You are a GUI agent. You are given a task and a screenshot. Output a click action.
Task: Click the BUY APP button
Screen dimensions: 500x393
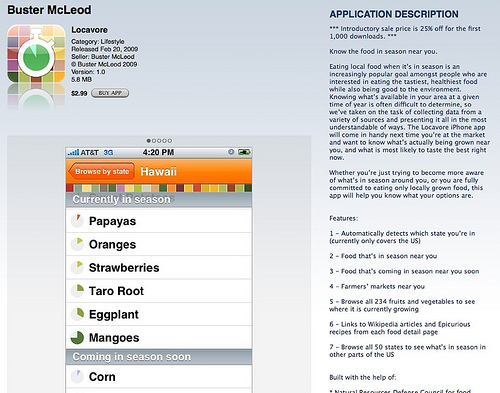(x=110, y=93)
